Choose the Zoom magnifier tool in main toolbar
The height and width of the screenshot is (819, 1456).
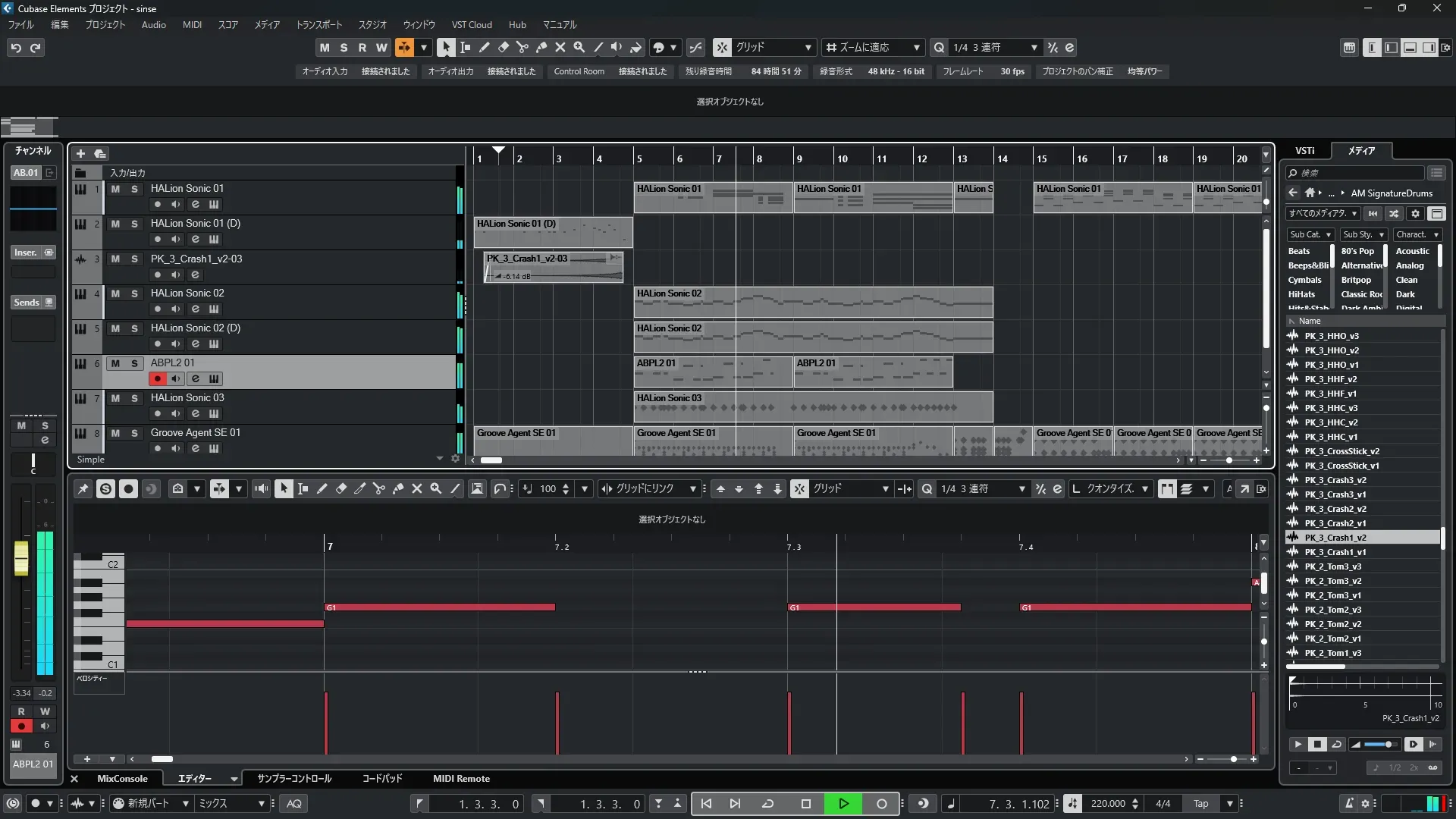coord(579,47)
